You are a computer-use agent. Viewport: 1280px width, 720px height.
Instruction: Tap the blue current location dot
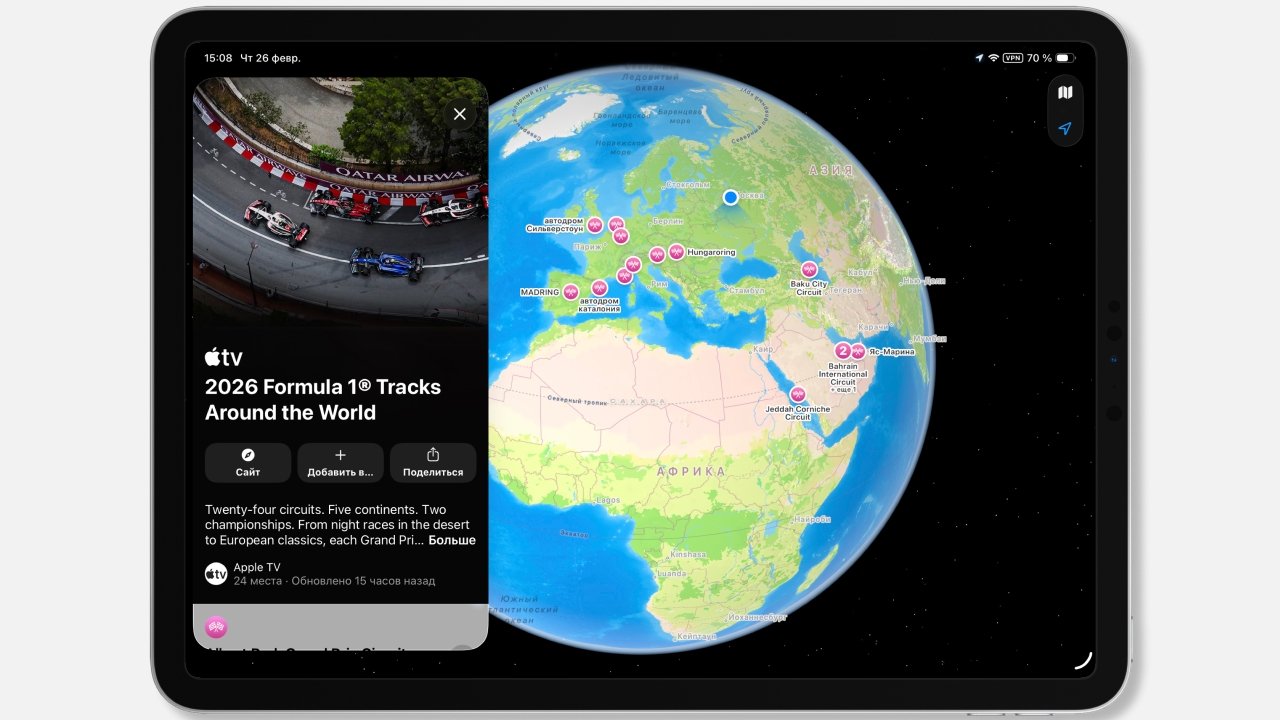[731, 197]
